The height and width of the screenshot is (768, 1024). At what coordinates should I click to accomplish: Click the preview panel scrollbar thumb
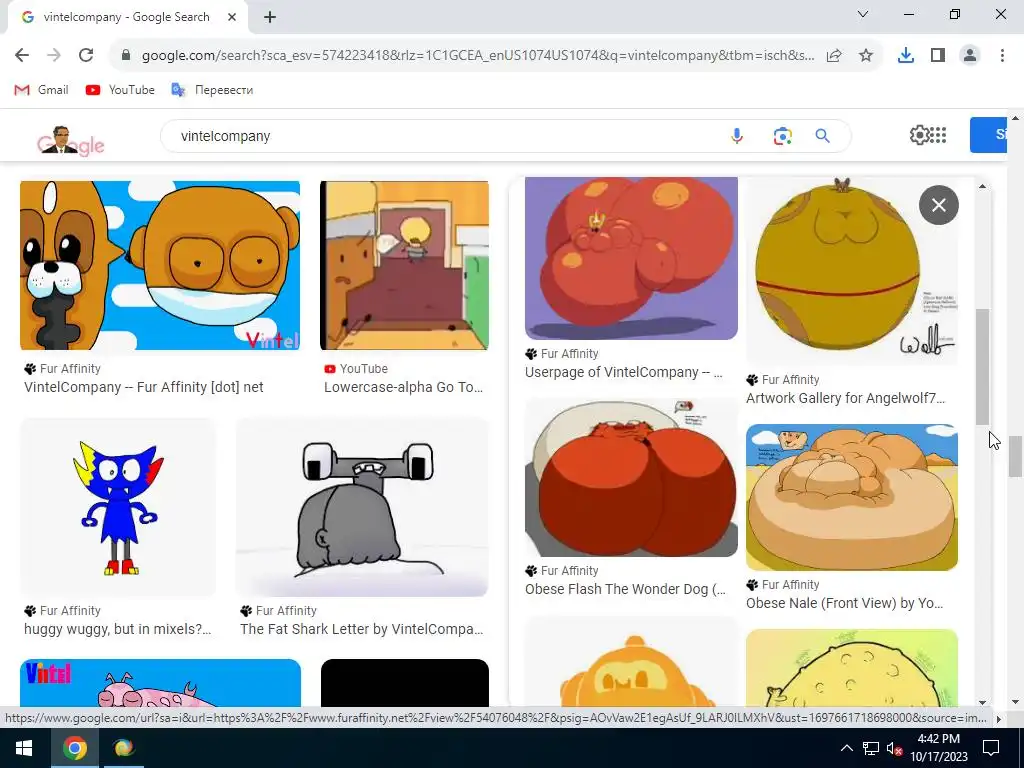coord(982,368)
